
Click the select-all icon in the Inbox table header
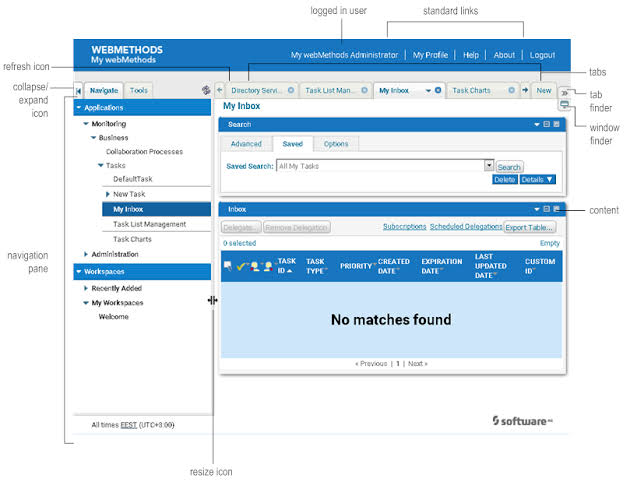228,266
